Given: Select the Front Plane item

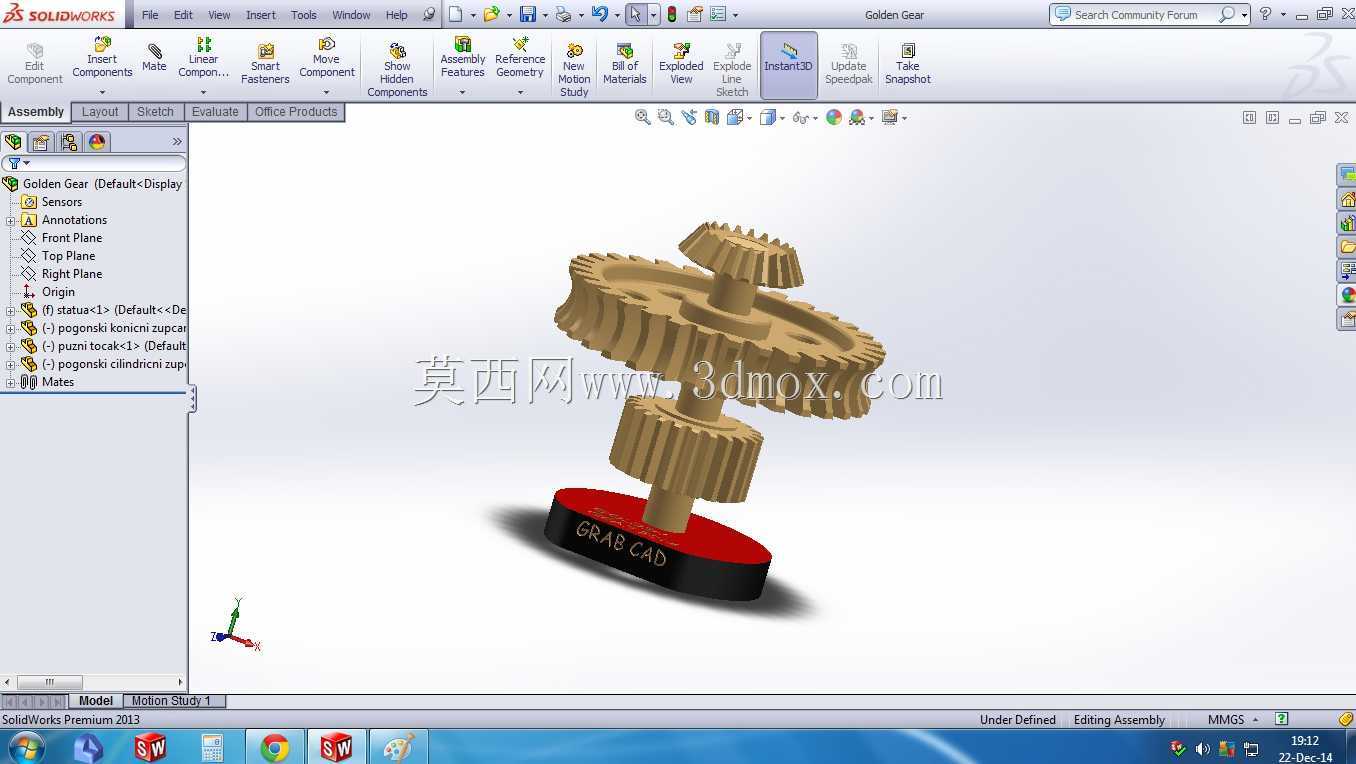Looking at the screenshot, I should pyautogui.click(x=72, y=238).
